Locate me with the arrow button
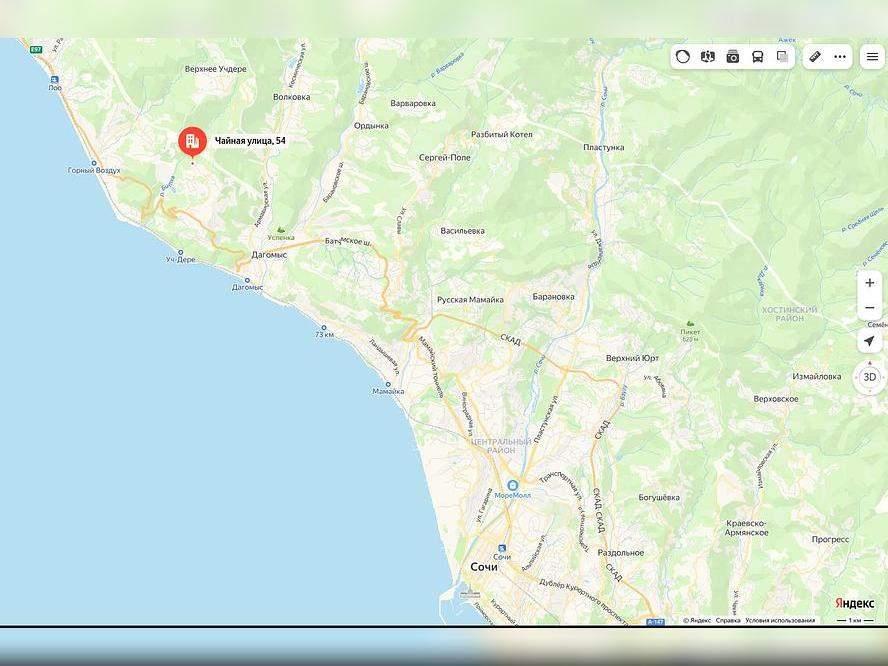This screenshot has height=666, width=888. [x=869, y=341]
